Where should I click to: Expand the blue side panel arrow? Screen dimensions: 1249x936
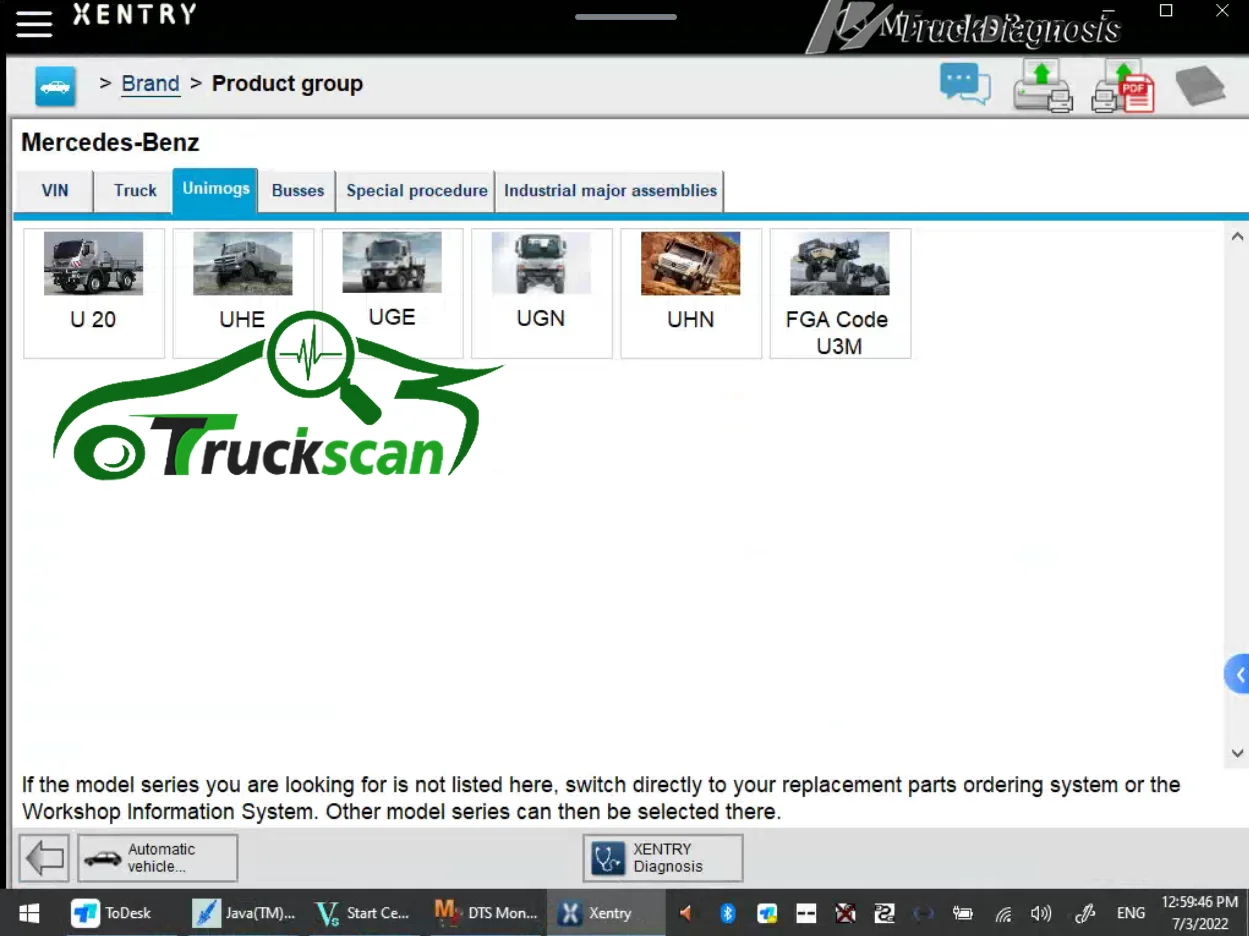[1237, 675]
